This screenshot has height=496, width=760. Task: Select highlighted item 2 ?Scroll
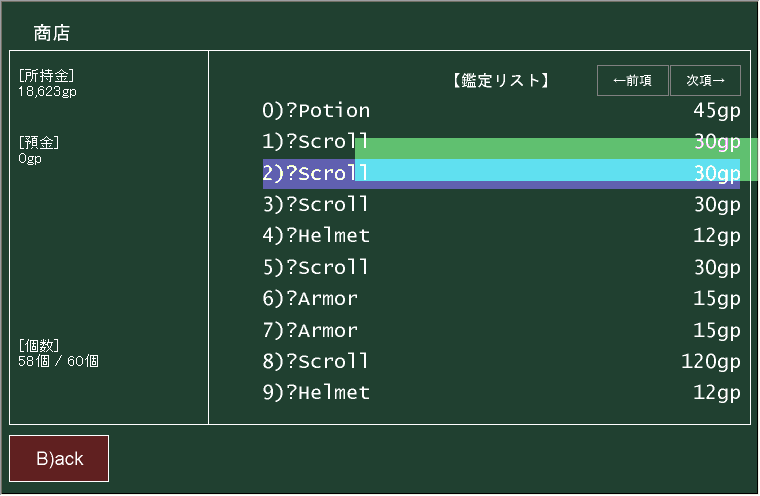tap(316, 173)
